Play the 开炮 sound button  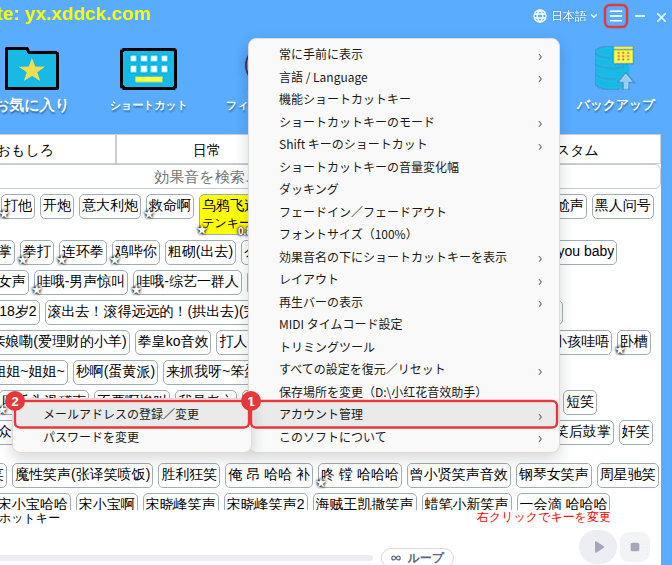point(57,206)
